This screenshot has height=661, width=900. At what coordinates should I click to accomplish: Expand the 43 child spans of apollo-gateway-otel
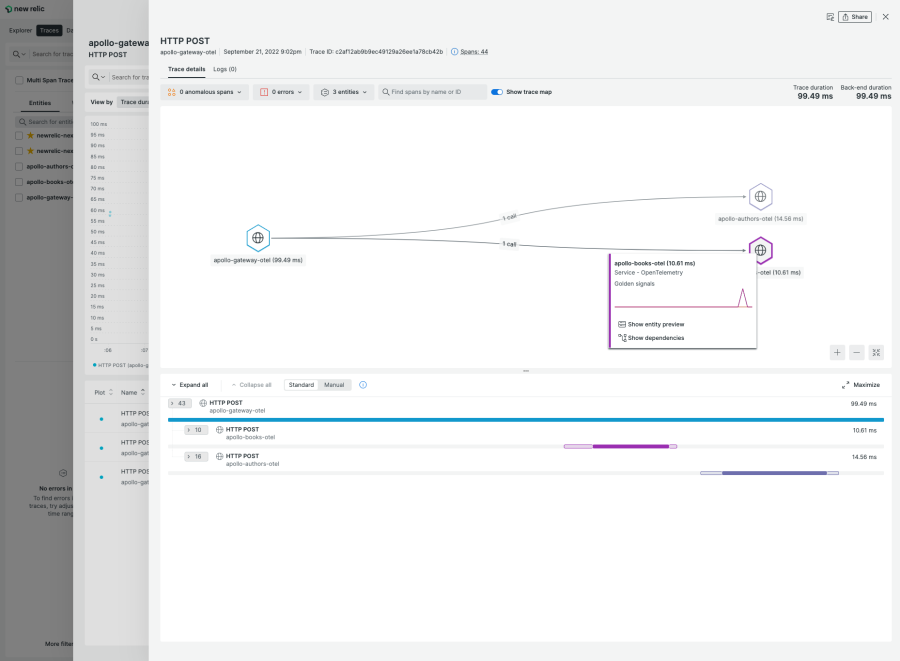179,403
